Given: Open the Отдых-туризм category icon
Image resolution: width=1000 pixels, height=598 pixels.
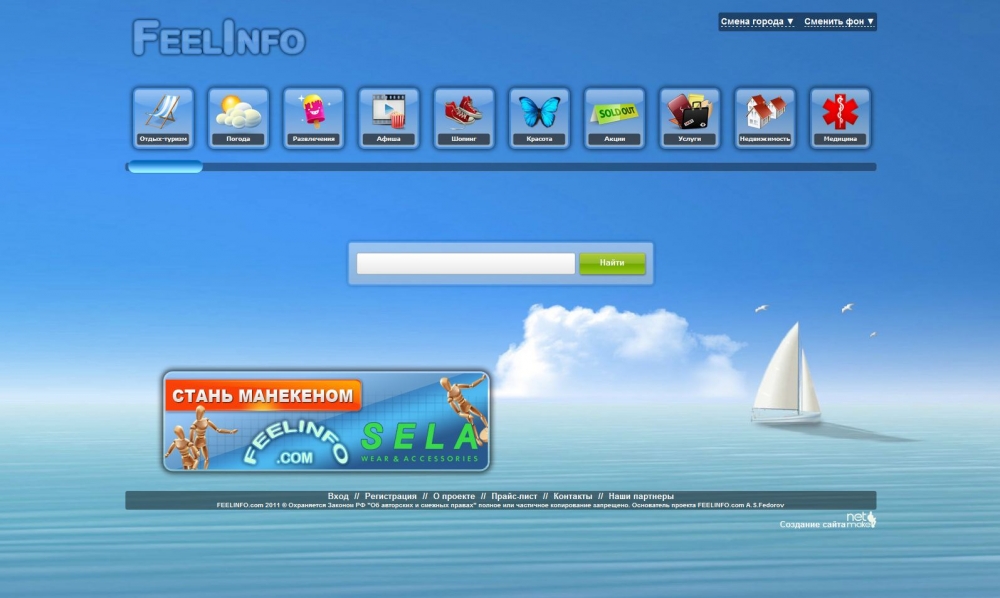Looking at the screenshot, I should pyautogui.click(x=163, y=118).
